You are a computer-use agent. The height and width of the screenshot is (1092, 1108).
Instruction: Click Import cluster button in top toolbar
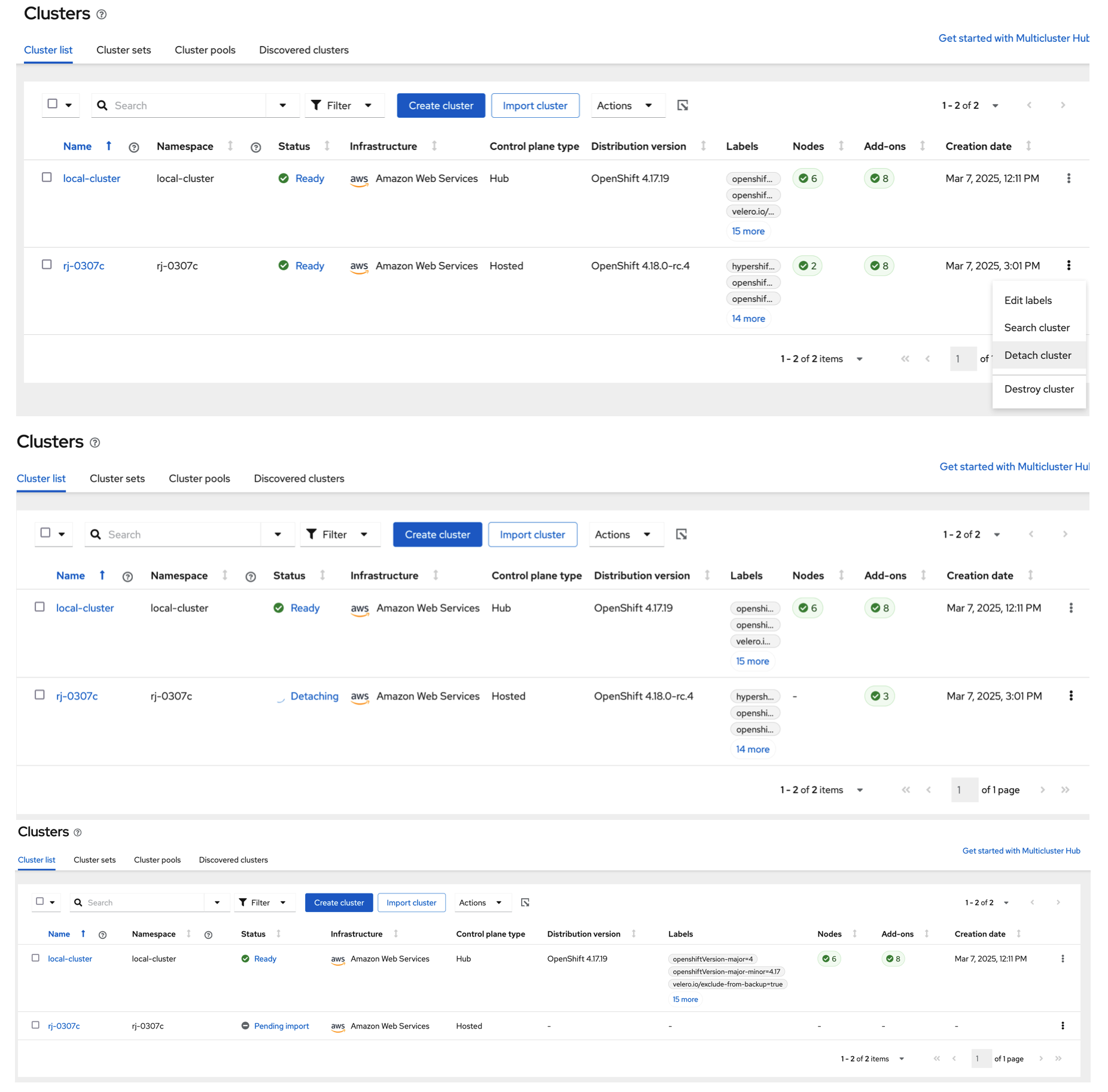click(x=535, y=105)
